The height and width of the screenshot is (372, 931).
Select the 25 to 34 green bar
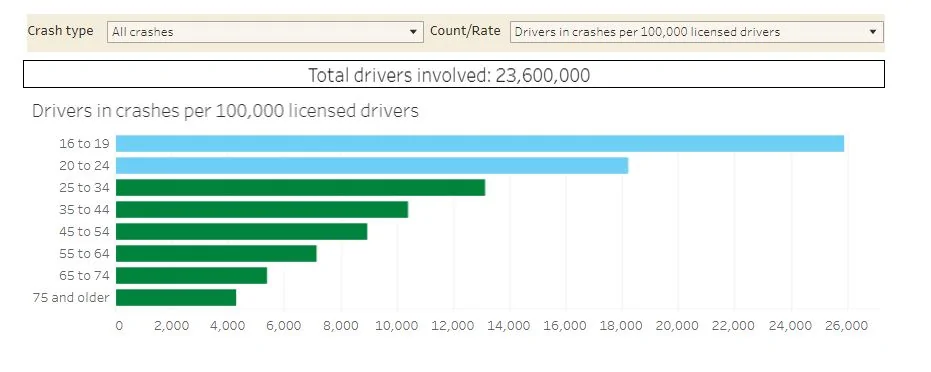click(x=300, y=187)
